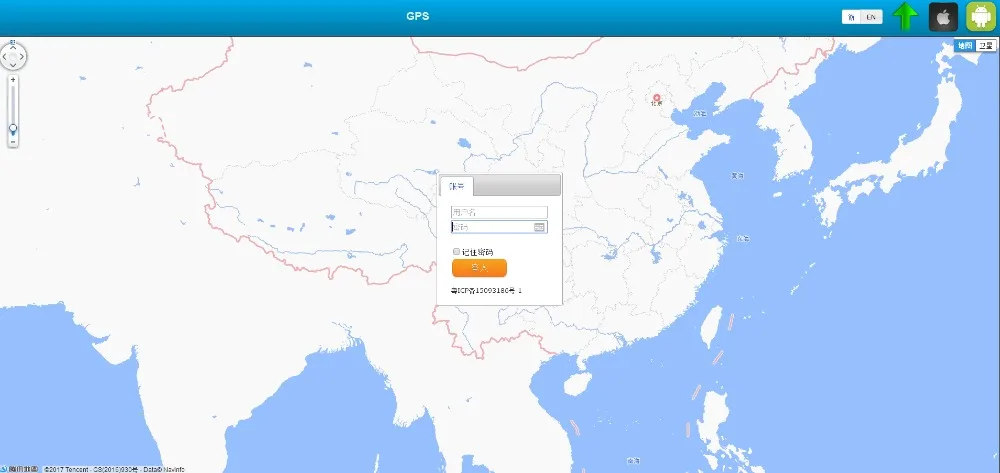Image resolution: width=1000 pixels, height=473 pixels.
Task: Tick the 记住密码 remember password checkbox
Action: (x=456, y=251)
